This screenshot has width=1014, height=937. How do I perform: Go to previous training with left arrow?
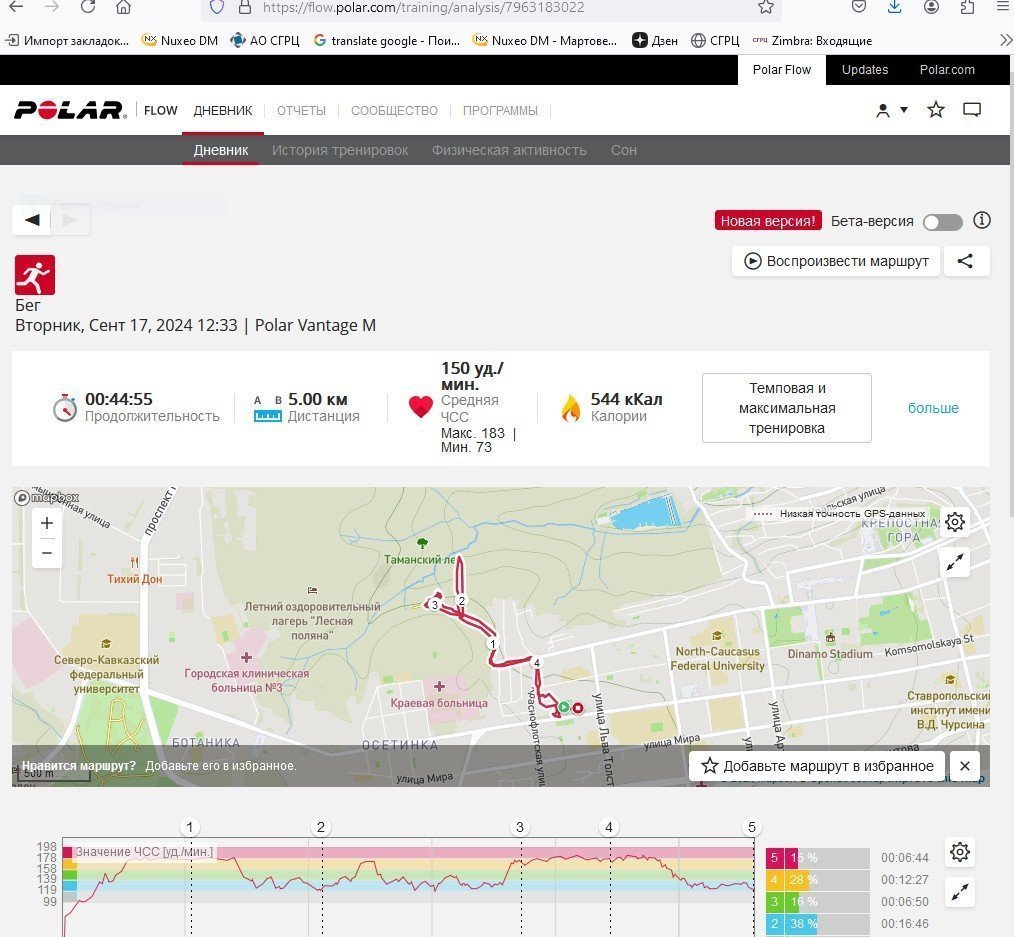pos(32,220)
